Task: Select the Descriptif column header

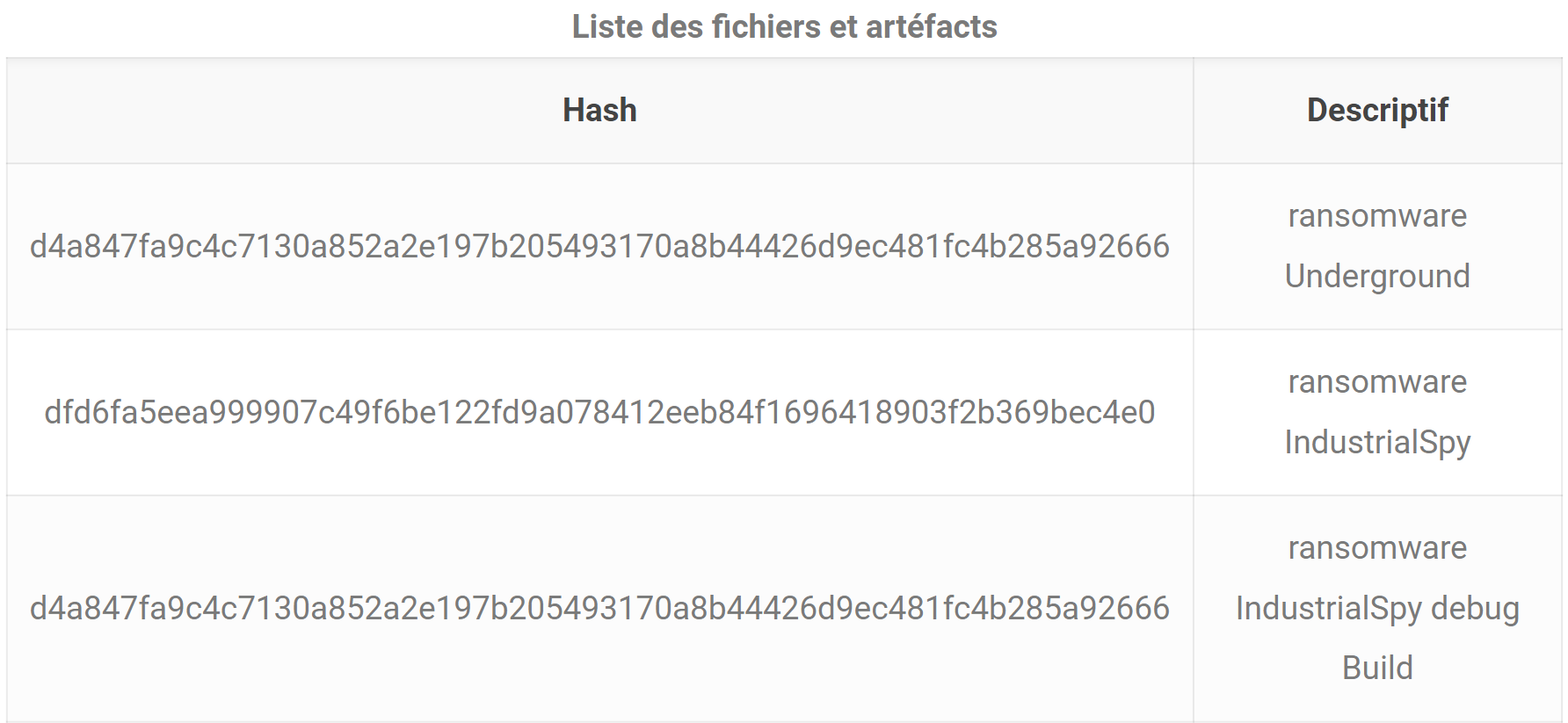Action: pos(1377,111)
